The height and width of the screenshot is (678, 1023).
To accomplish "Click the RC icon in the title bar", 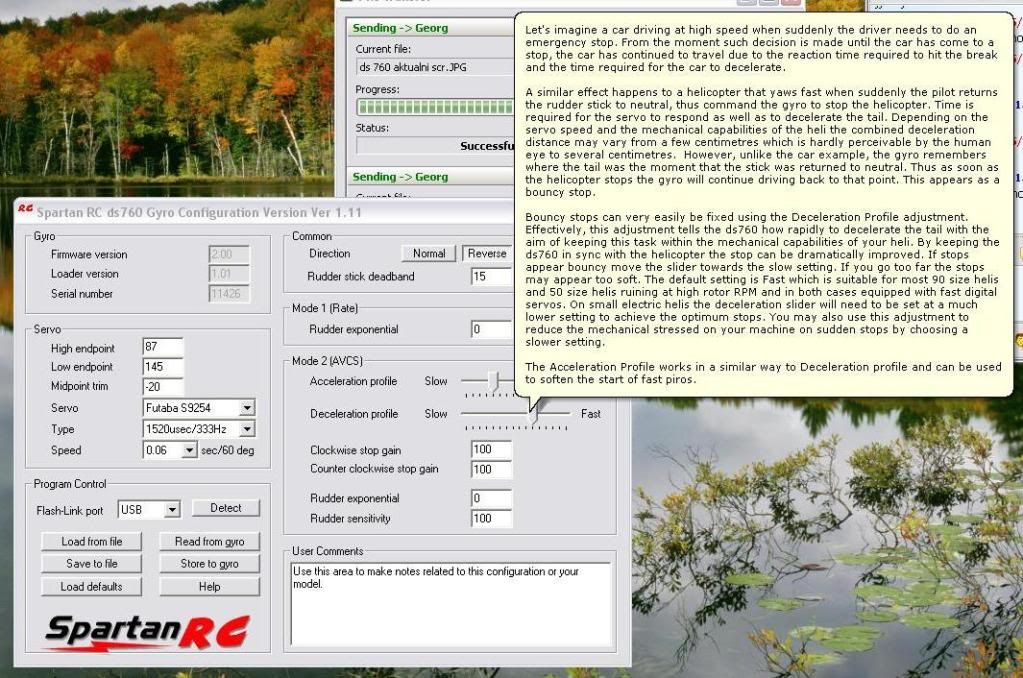I will tap(25, 211).
